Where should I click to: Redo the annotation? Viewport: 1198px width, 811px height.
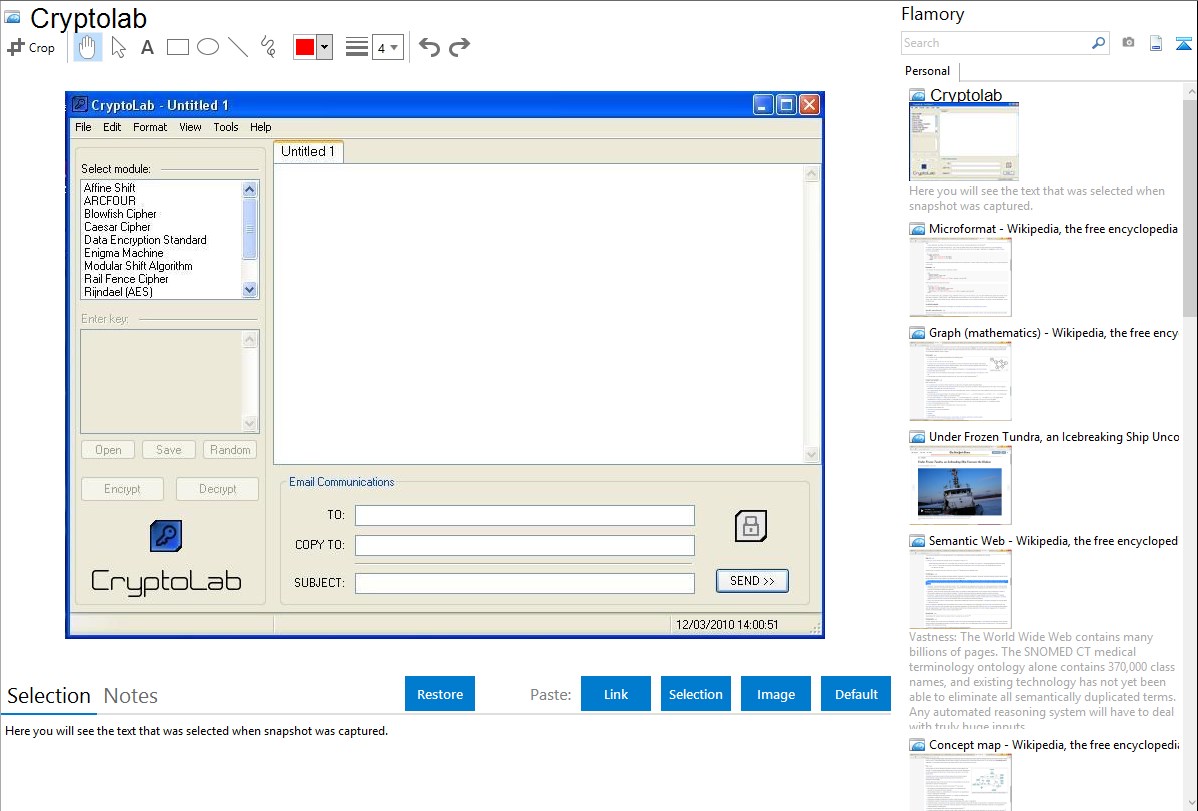coord(459,47)
